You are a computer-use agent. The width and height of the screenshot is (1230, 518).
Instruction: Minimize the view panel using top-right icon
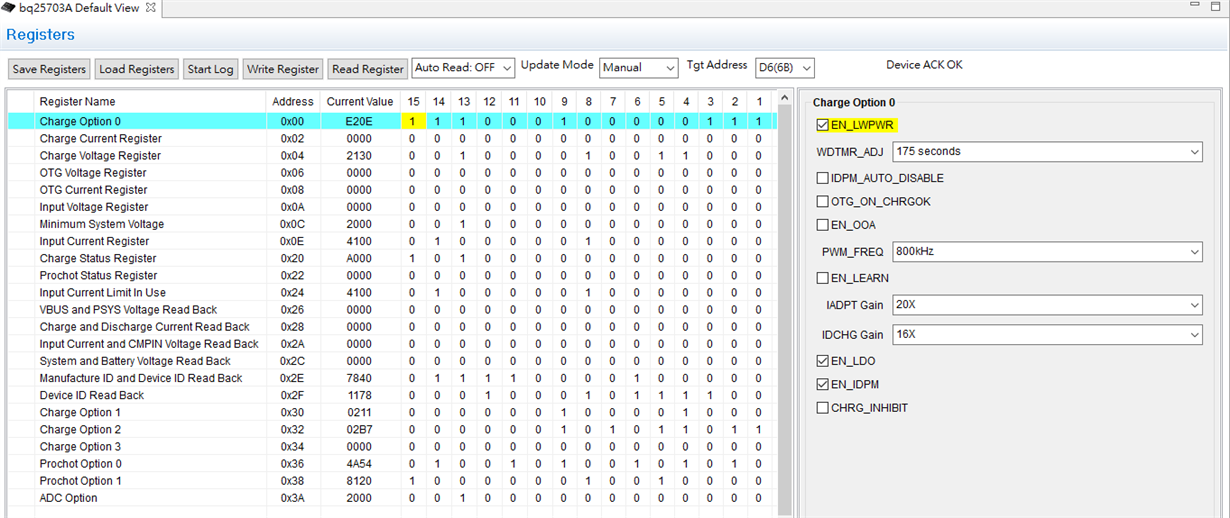[1195, 6]
